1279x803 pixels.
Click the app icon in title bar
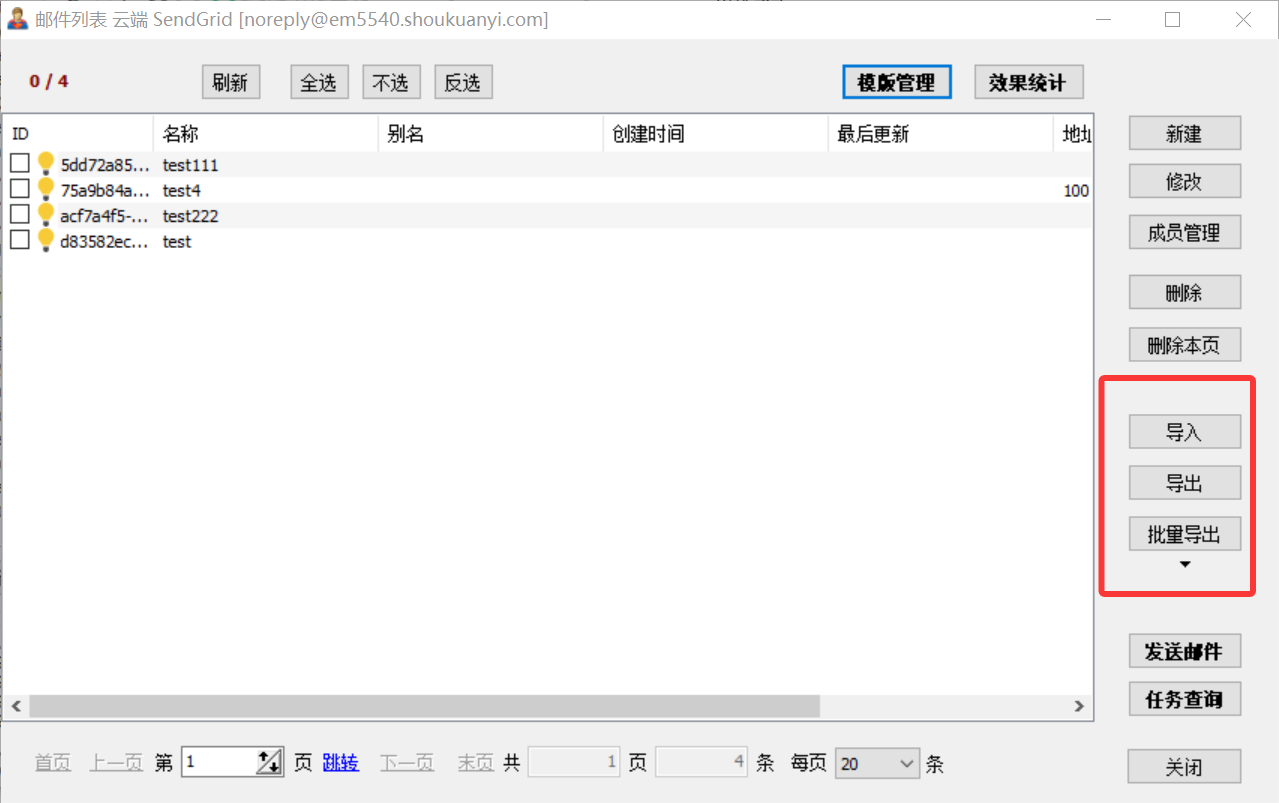(17, 19)
